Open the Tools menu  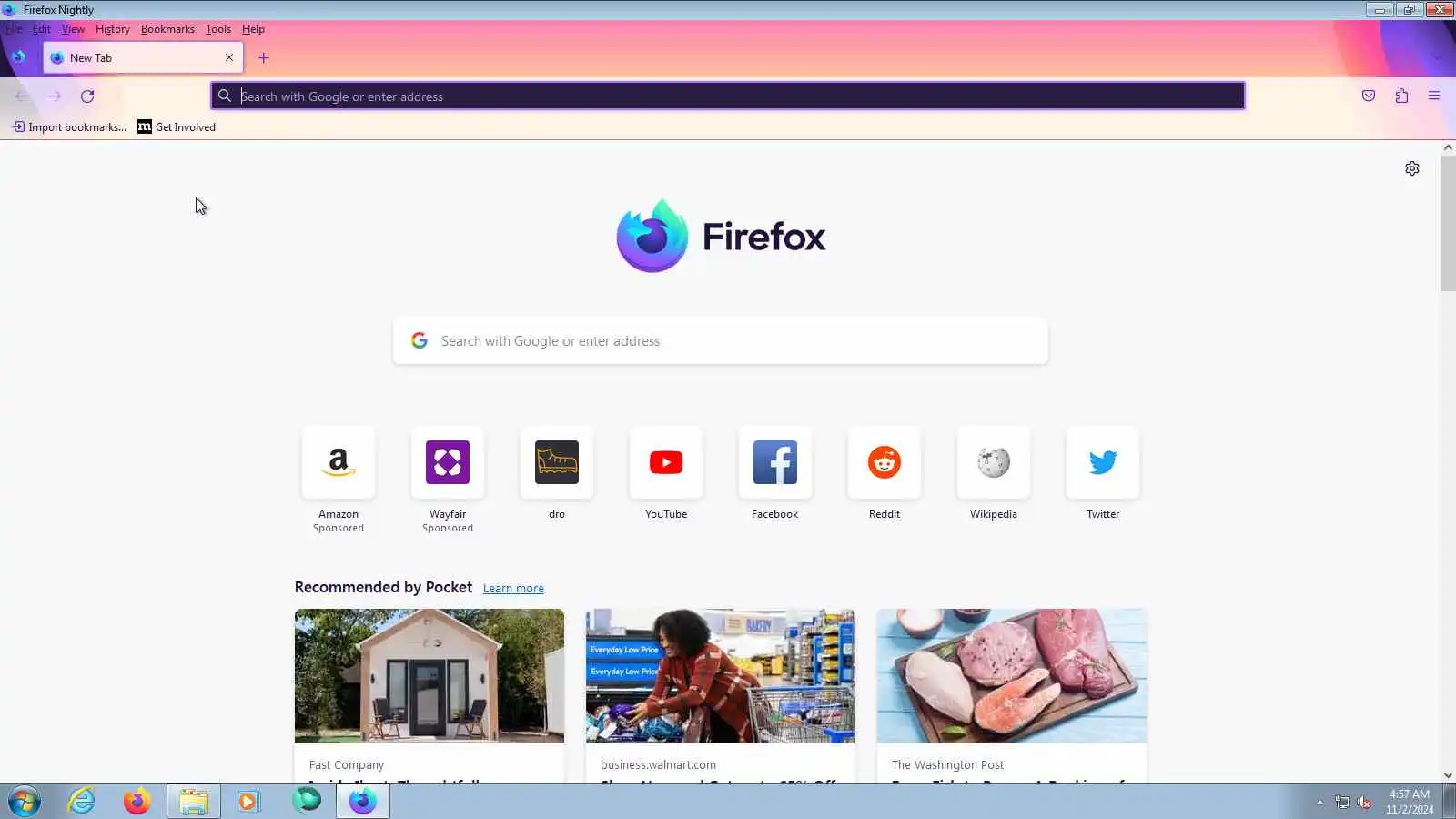pyautogui.click(x=218, y=29)
